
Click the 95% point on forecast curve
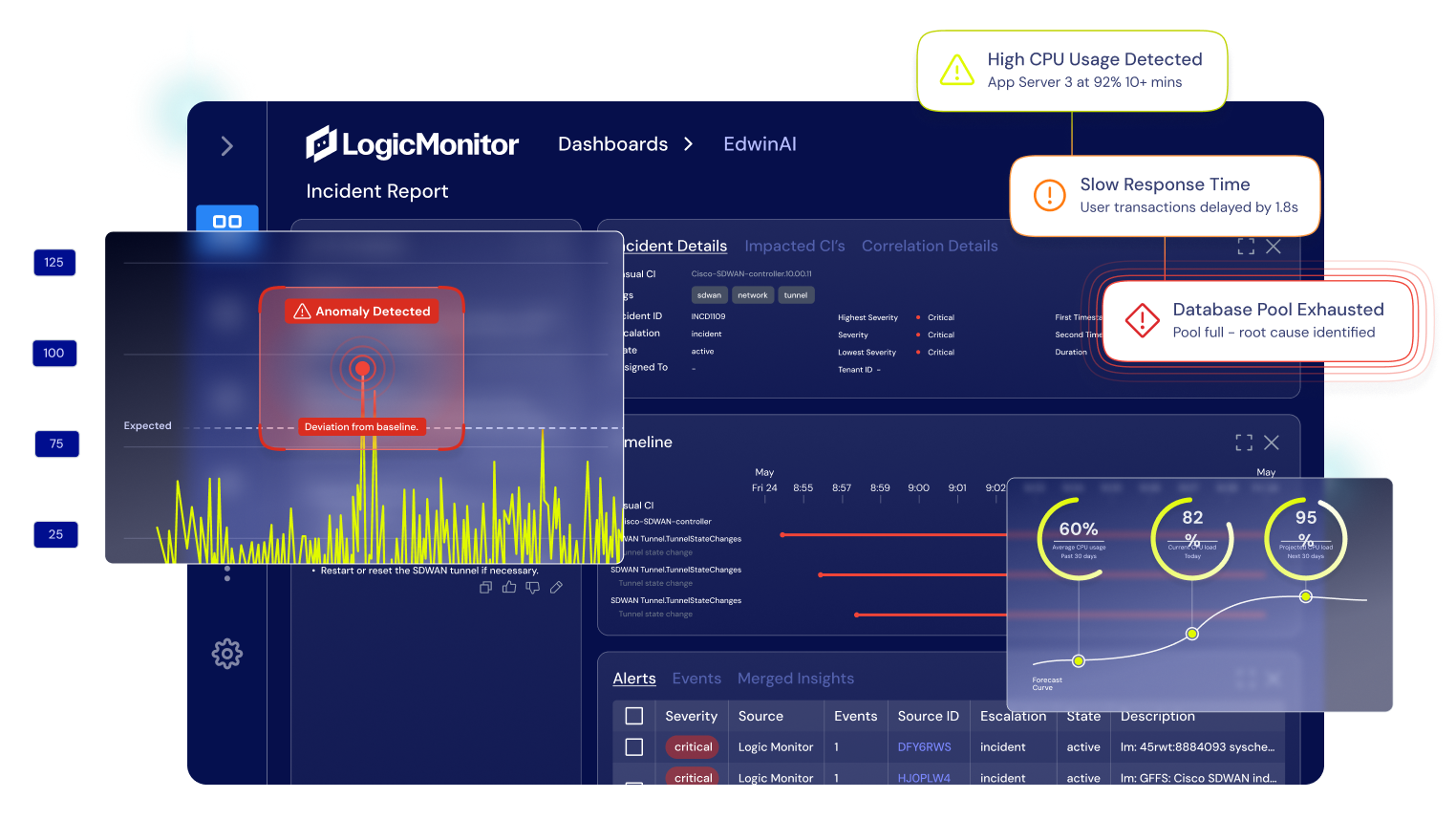(x=1305, y=596)
